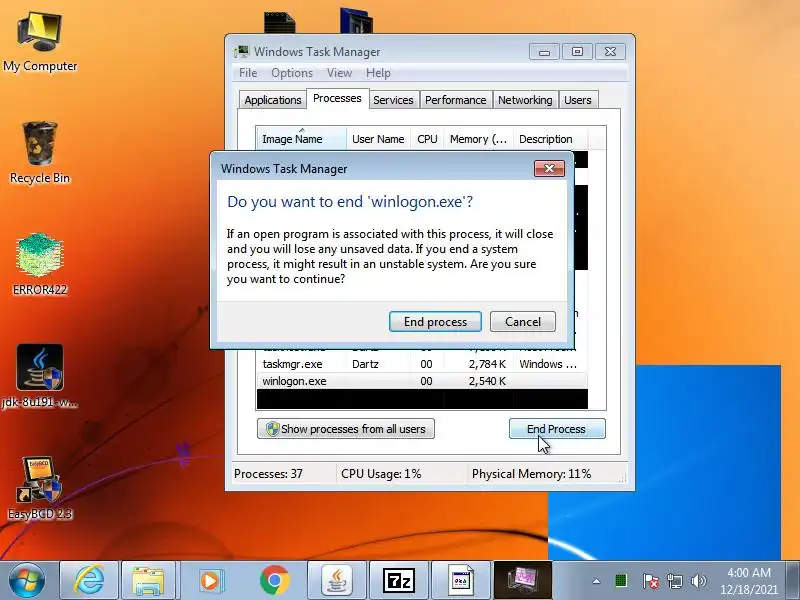800x600 pixels.
Task: Switch to the Performance tab
Action: tap(456, 100)
